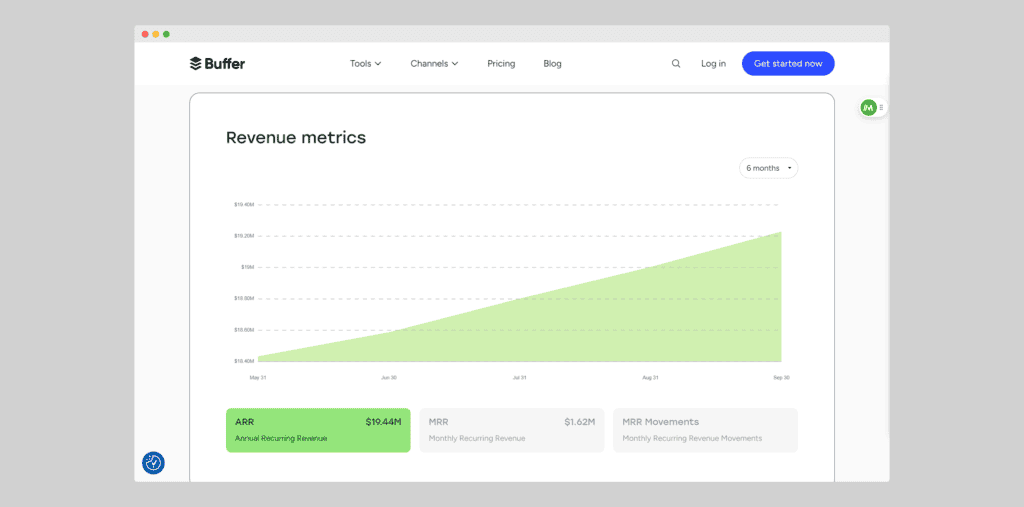This screenshot has width=1024, height=507.
Task: Open the Blog menu item
Action: click(x=552, y=64)
